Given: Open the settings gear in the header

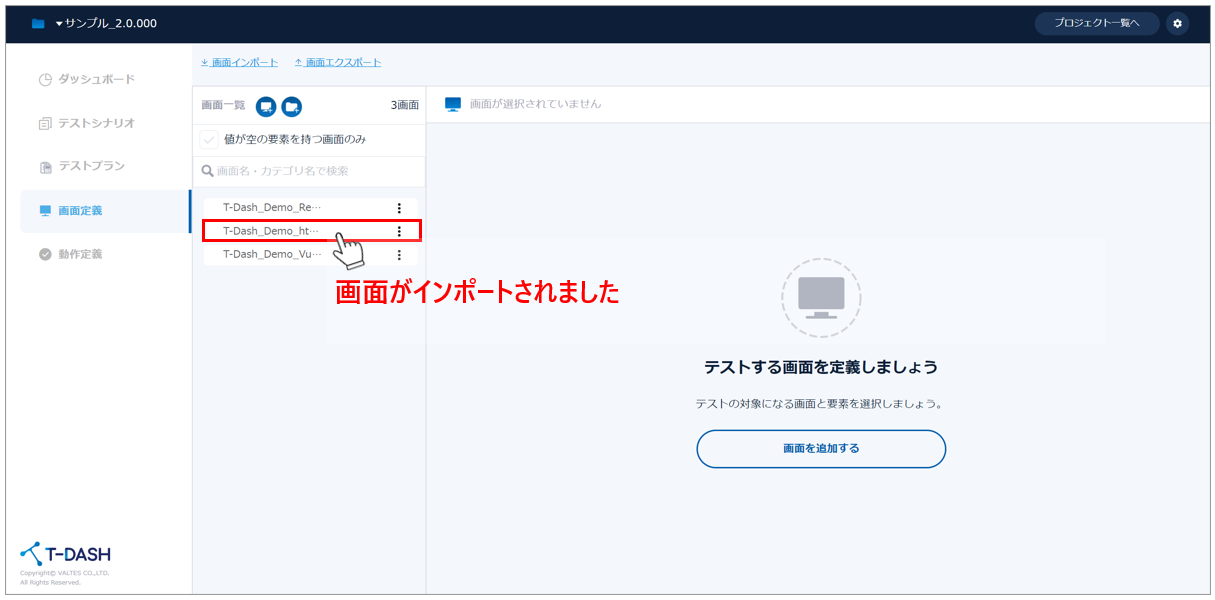Looking at the screenshot, I should point(1177,23).
